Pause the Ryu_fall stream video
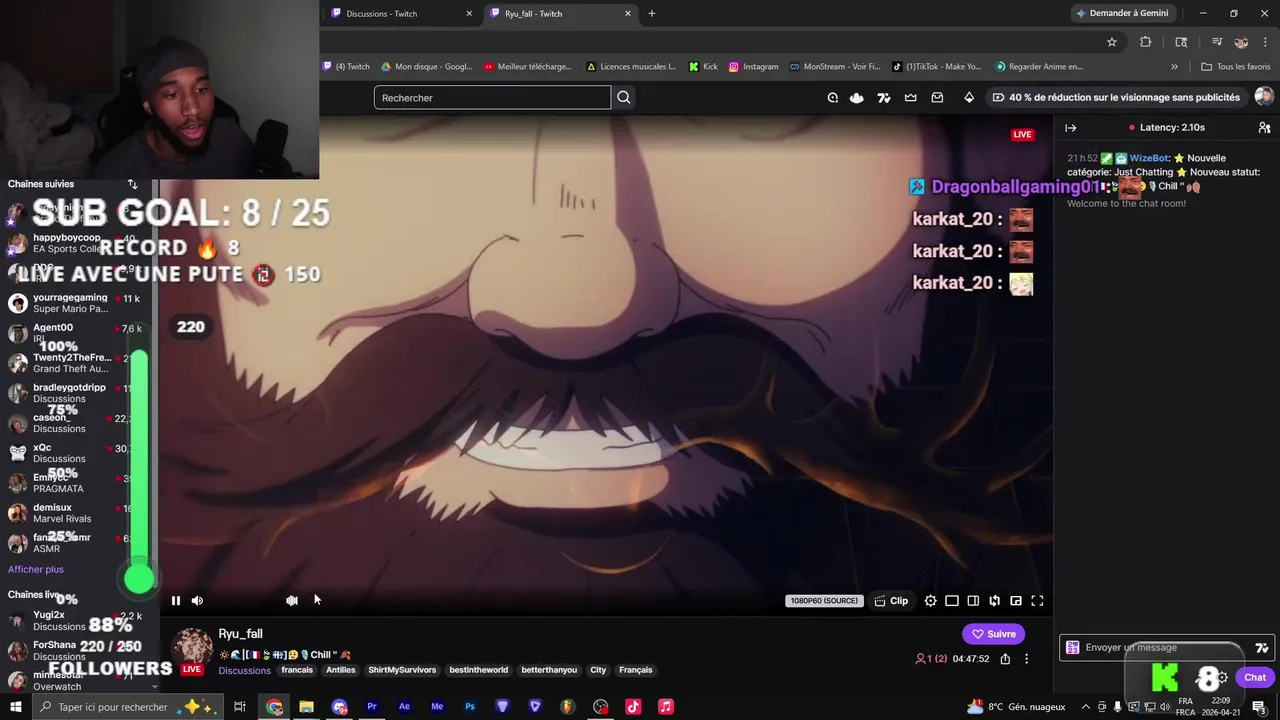1280x720 pixels. pos(175,601)
